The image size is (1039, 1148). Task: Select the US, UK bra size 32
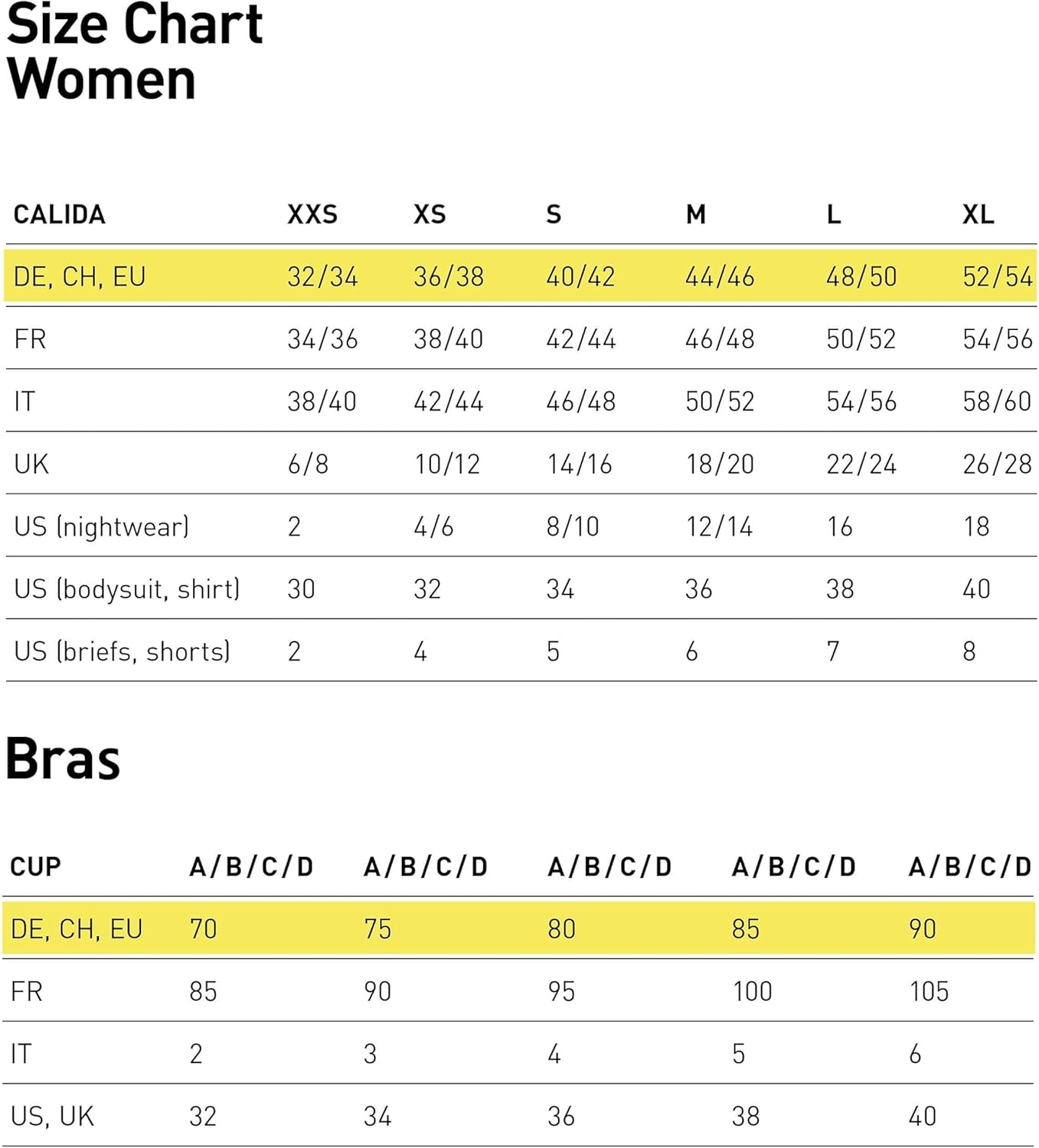(x=203, y=1116)
